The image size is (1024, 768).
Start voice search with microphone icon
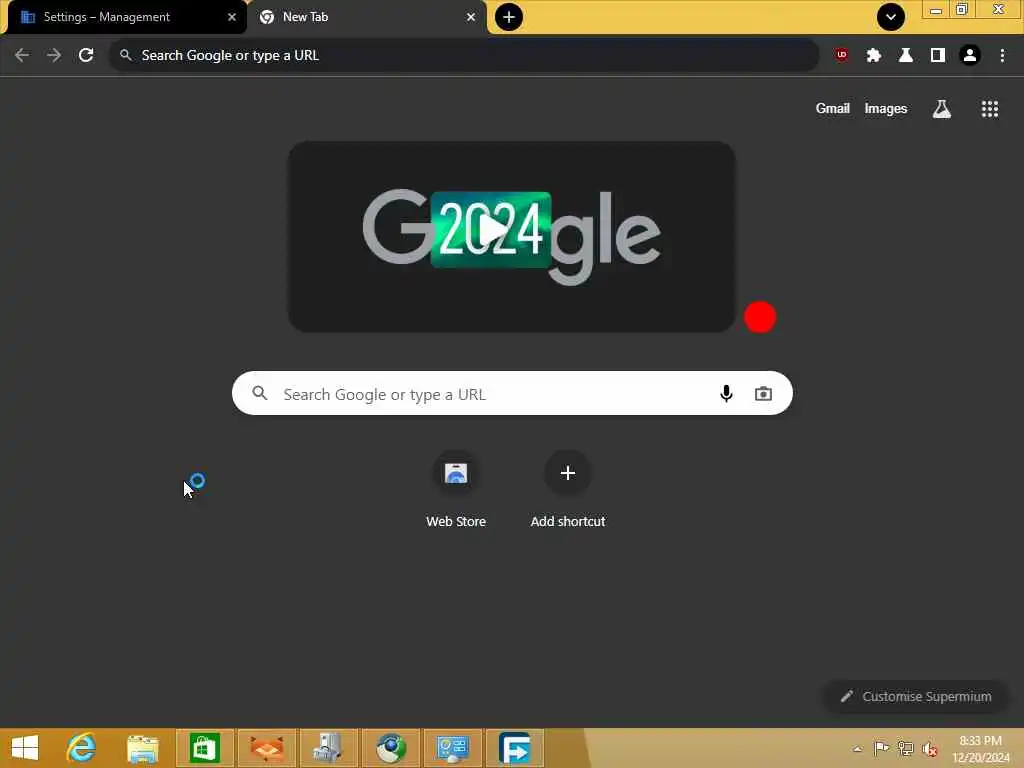[726, 393]
